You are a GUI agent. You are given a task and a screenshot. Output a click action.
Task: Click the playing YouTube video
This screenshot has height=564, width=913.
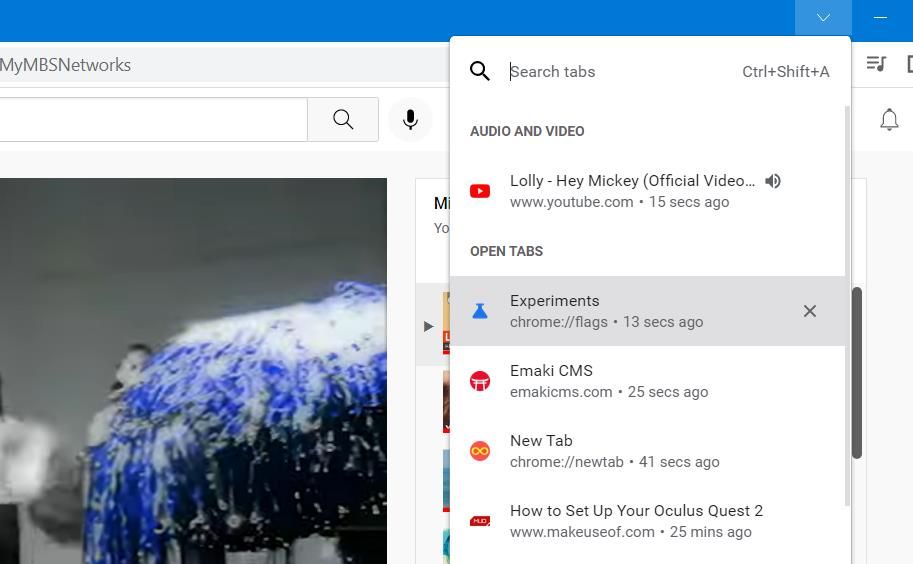click(193, 371)
